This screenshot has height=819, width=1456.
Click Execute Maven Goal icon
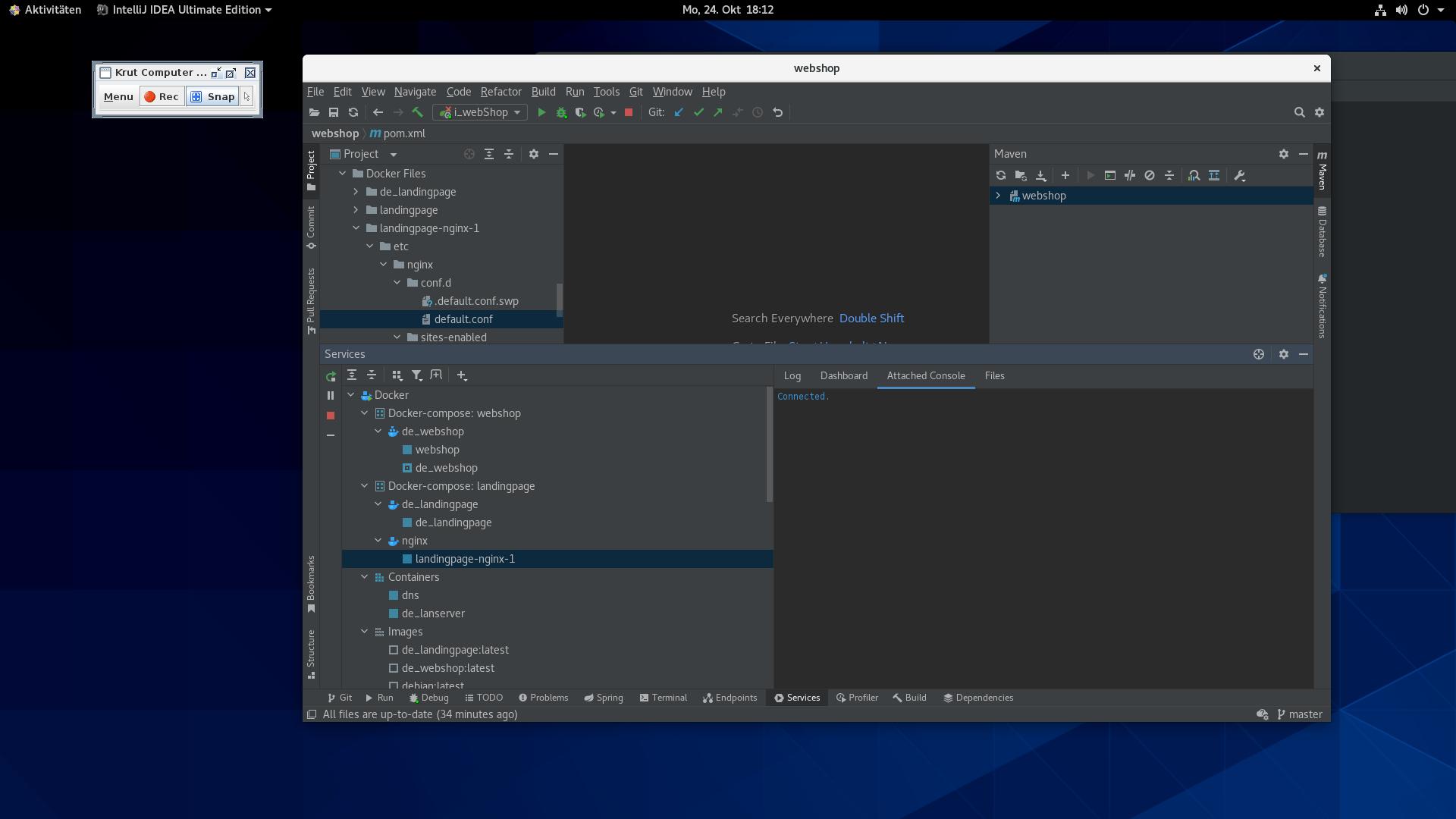(1109, 175)
